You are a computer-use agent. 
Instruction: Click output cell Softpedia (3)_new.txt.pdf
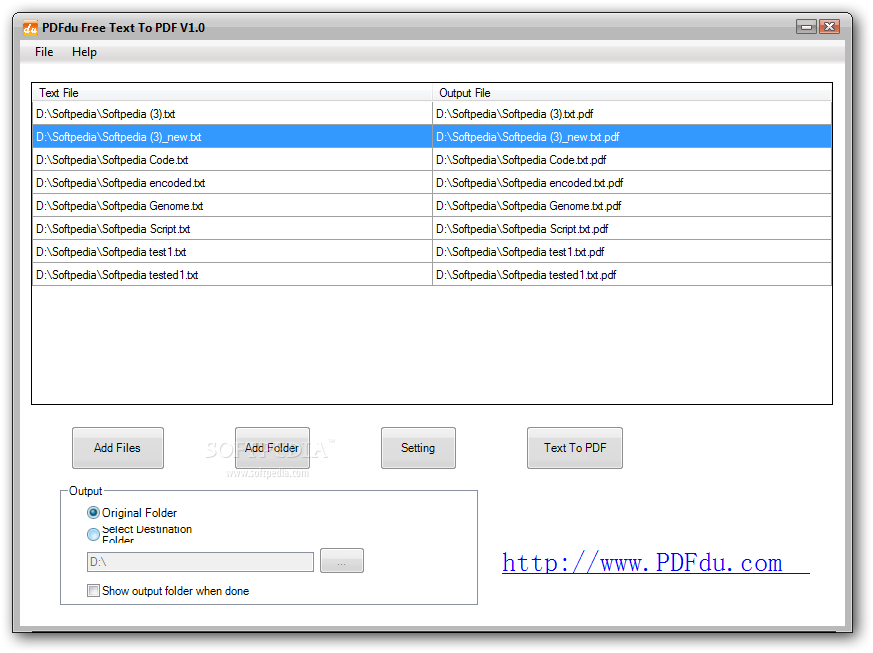632,137
